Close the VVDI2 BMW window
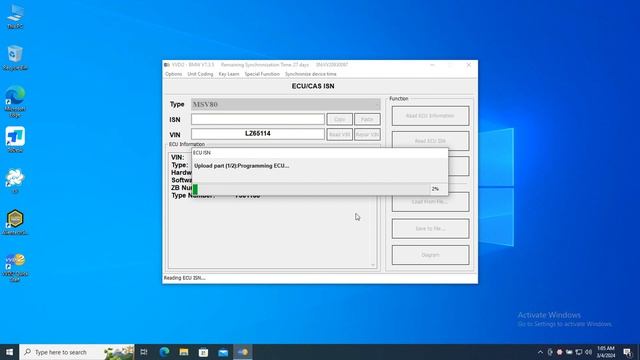640x360 pixels. tap(469, 65)
